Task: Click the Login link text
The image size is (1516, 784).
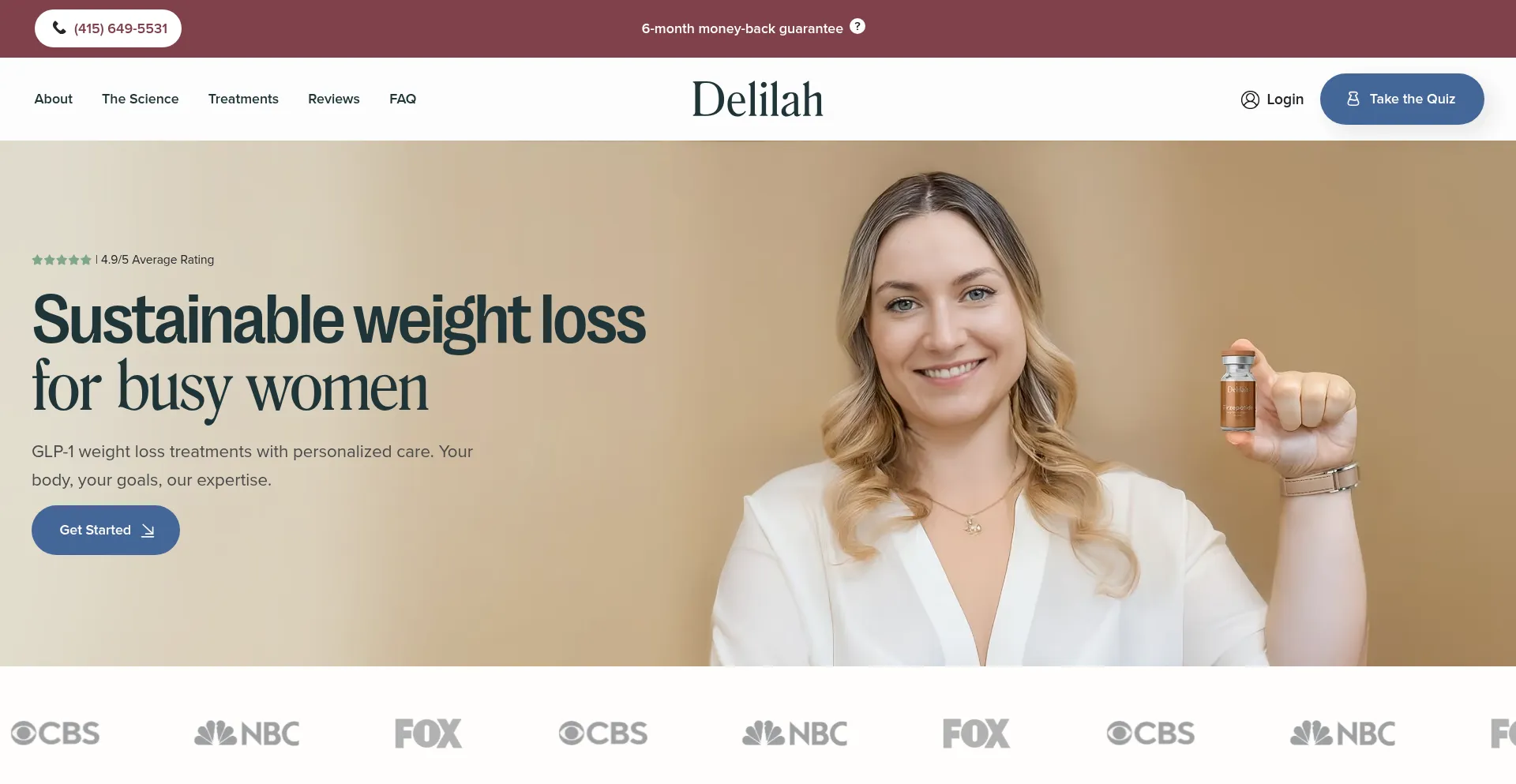Action: coord(1285,99)
